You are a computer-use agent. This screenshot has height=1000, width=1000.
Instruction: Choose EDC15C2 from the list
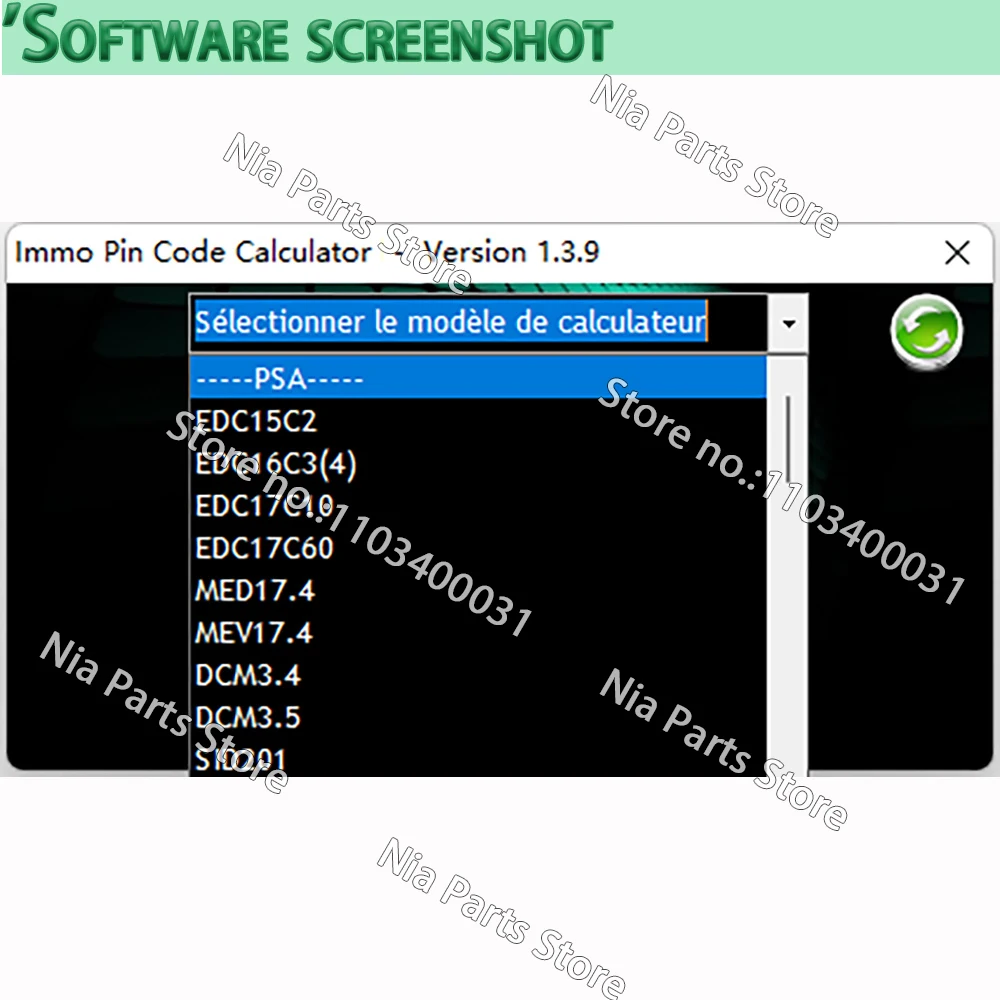coord(478,421)
